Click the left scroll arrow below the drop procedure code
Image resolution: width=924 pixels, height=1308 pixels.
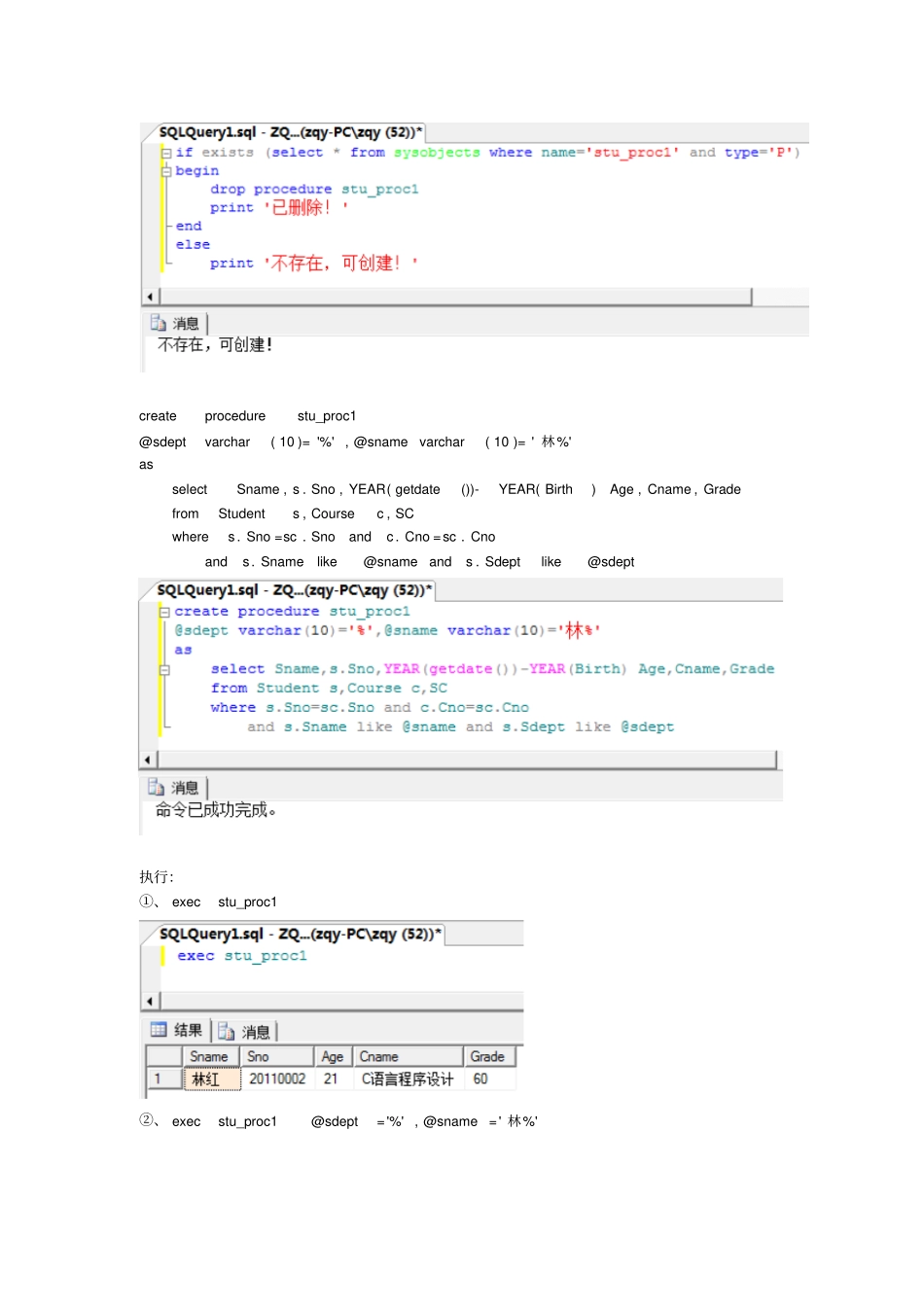[150, 297]
